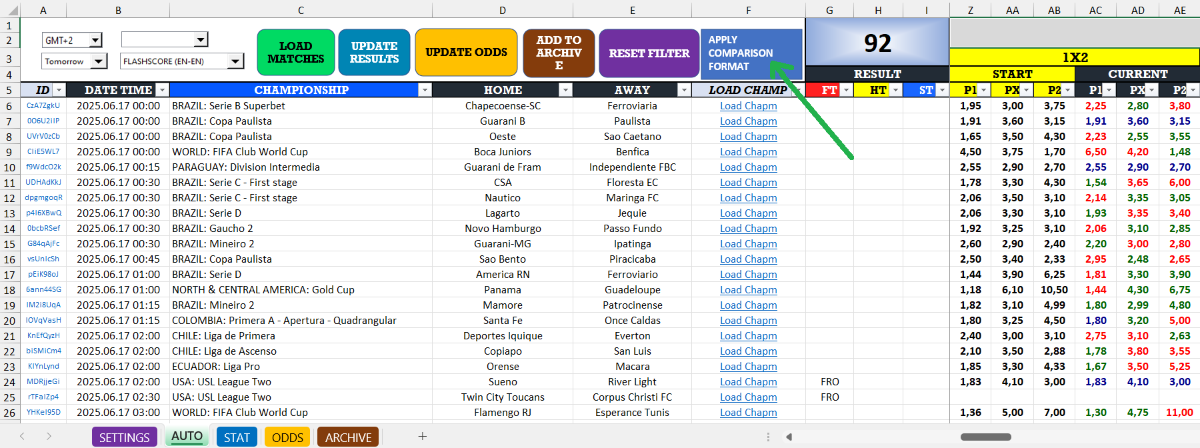Image resolution: width=1200 pixels, height=448 pixels.
Task: Switch to the SETTINGS sheet tab
Action: [x=125, y=437]
